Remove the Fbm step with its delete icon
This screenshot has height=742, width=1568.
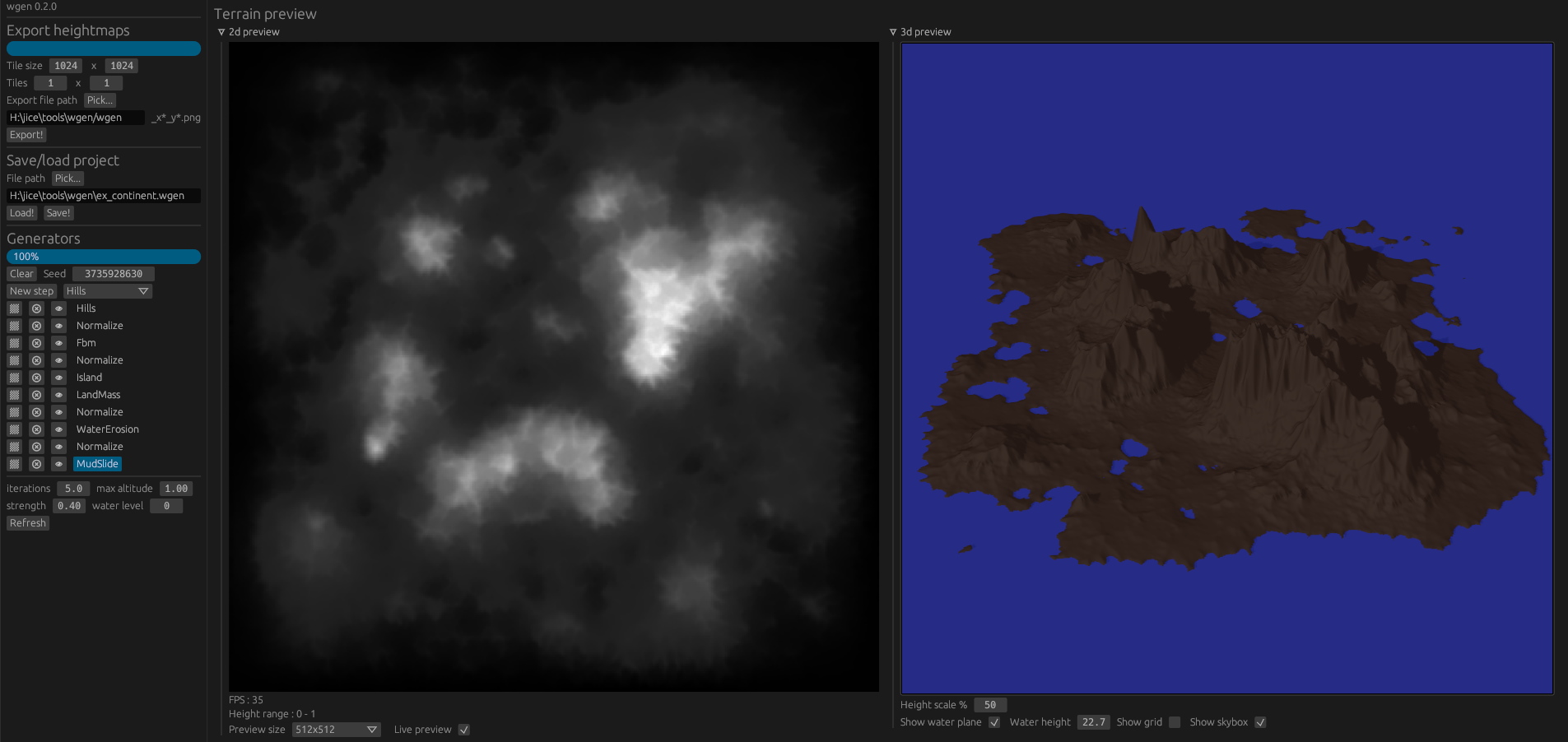coord(36,343)
